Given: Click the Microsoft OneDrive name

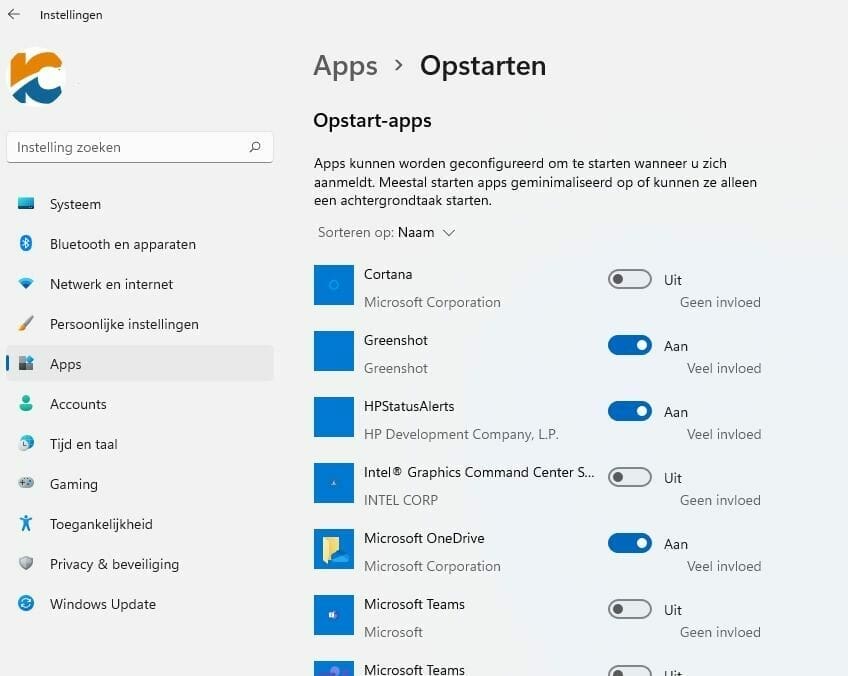Looking at the screenshot, I should [424, 538].
